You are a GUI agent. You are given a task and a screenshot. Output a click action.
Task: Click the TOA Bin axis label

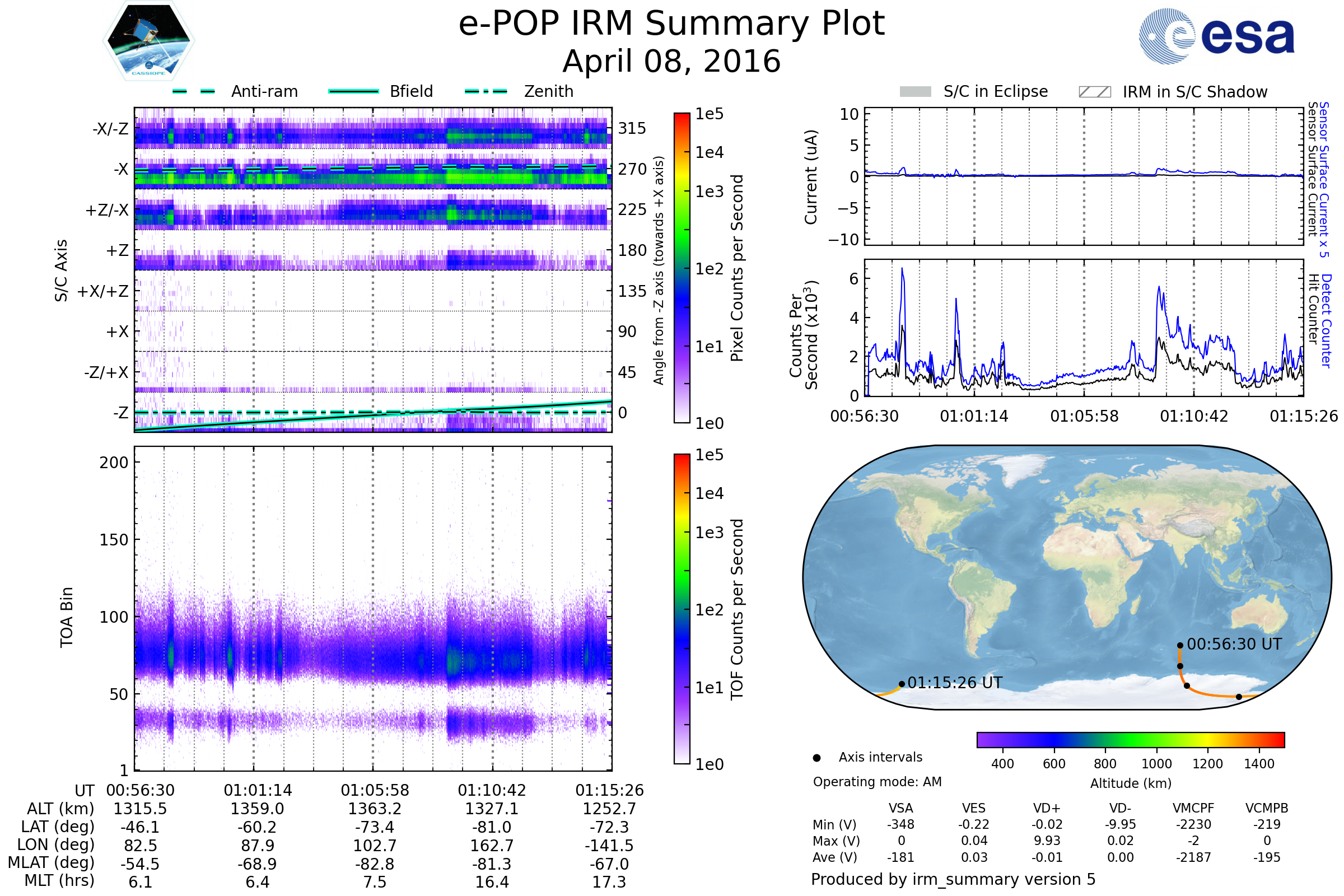pos(67,617)
